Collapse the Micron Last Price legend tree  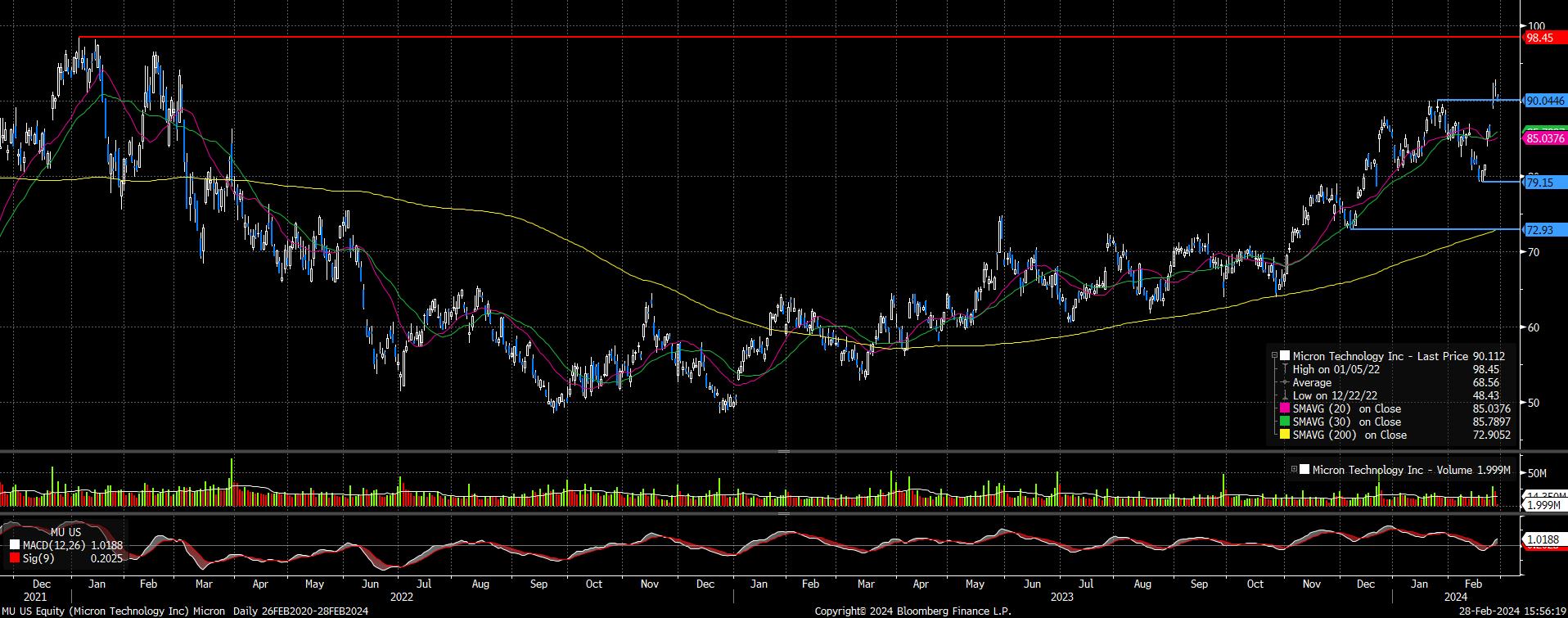click(1274, 356)
